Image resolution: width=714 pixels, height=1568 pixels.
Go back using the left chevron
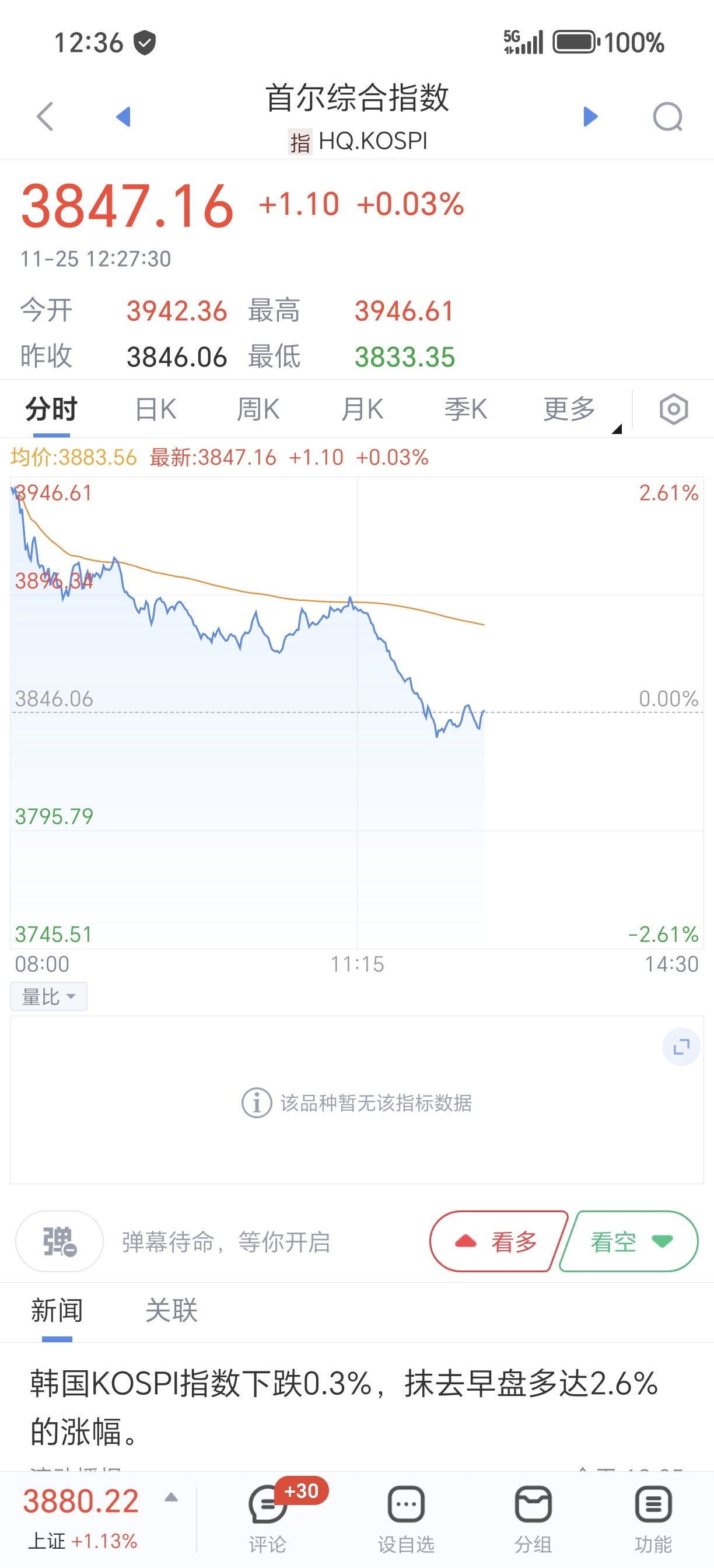[45, 116]
